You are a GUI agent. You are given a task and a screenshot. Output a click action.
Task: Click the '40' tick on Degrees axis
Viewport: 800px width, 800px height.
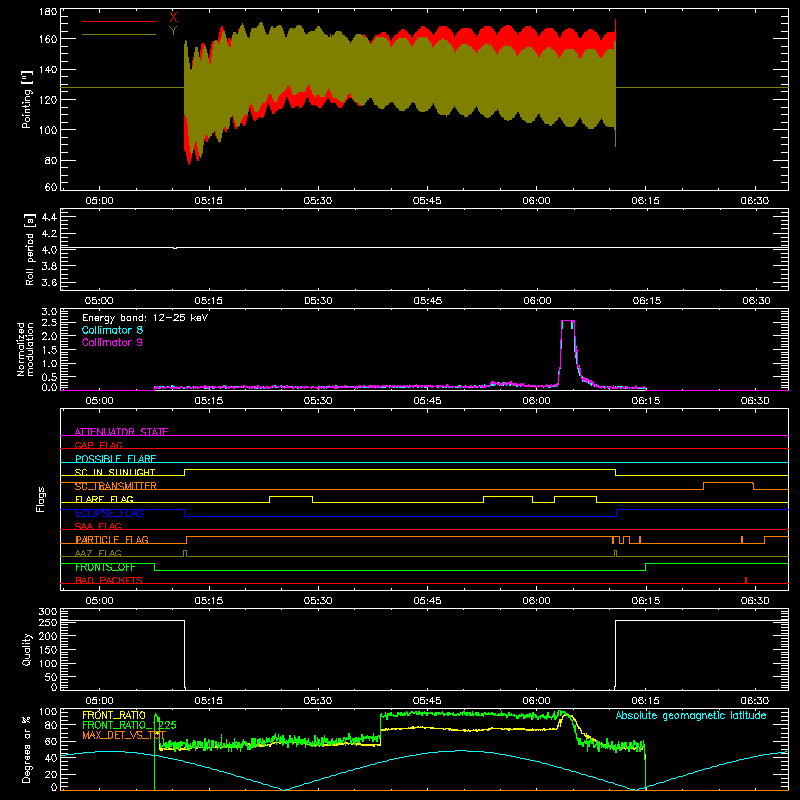pos(51,759)
